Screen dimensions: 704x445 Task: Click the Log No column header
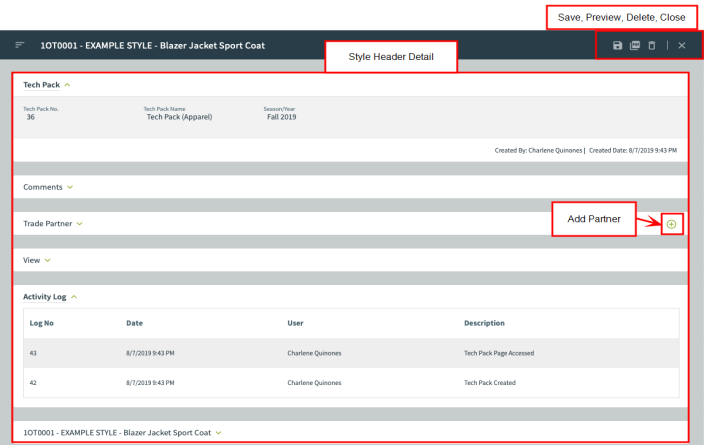point(42,323)
